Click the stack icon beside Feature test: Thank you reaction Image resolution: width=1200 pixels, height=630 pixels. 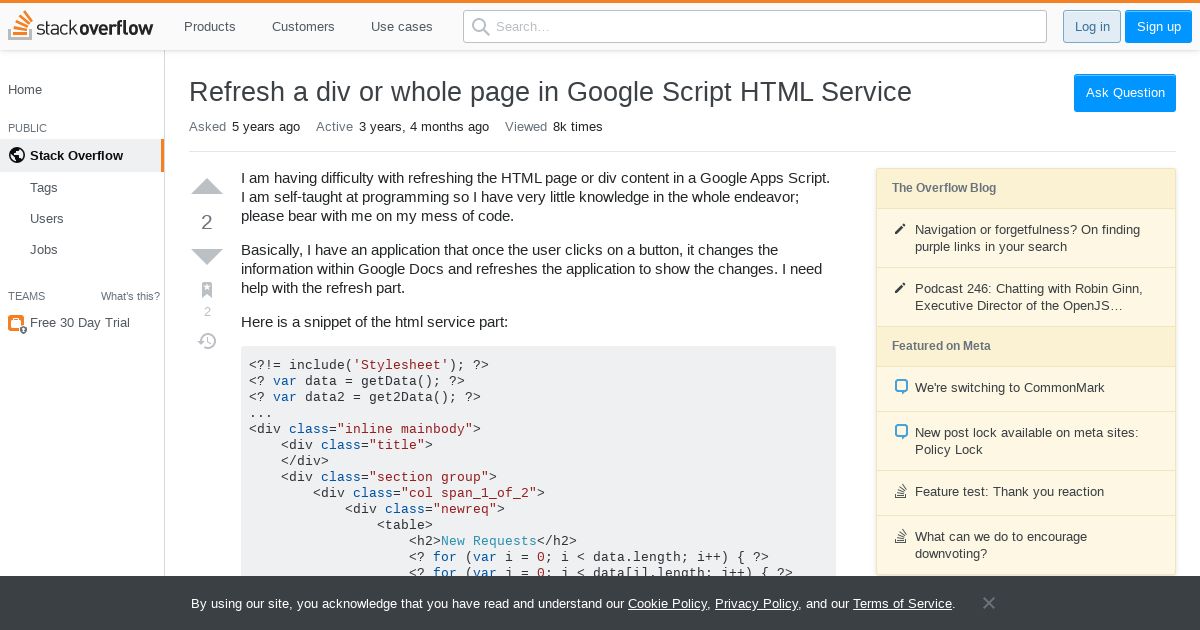(x=900, y=491)
